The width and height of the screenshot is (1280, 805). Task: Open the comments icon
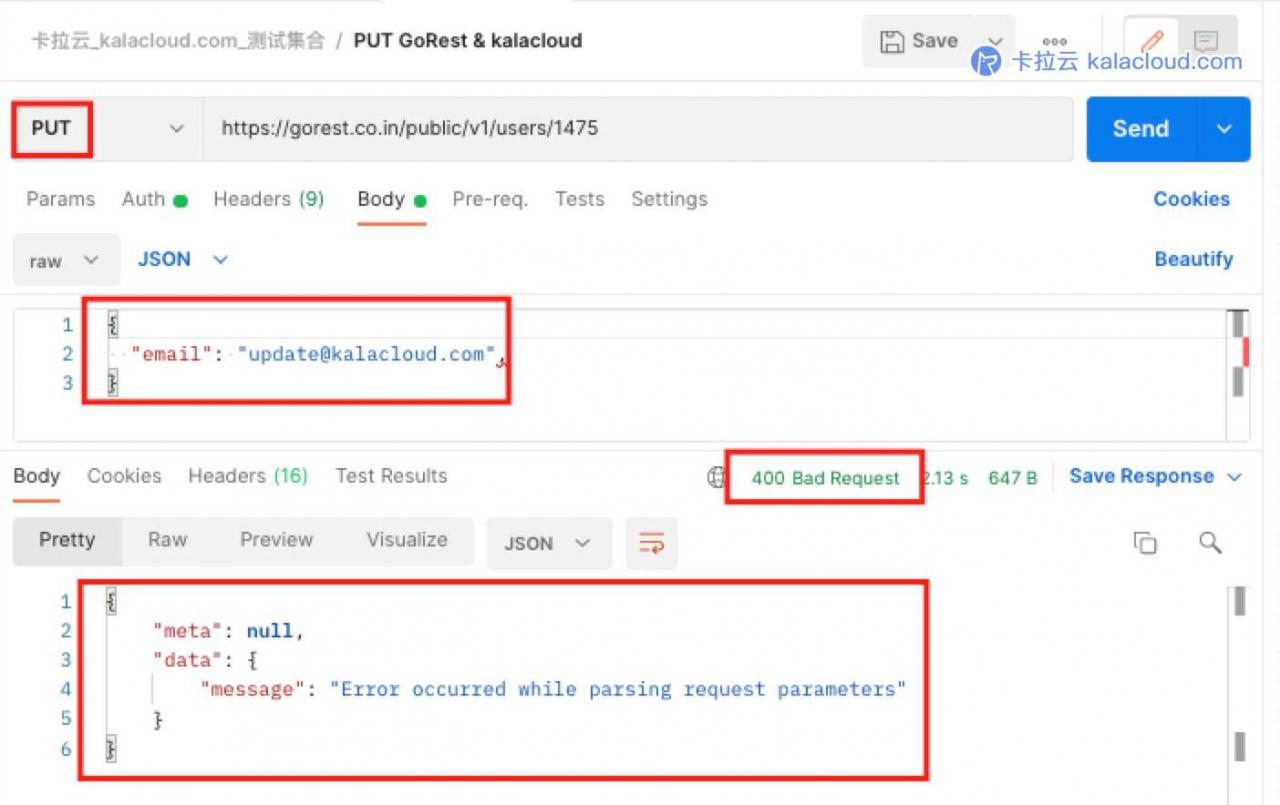point(1207,41)
